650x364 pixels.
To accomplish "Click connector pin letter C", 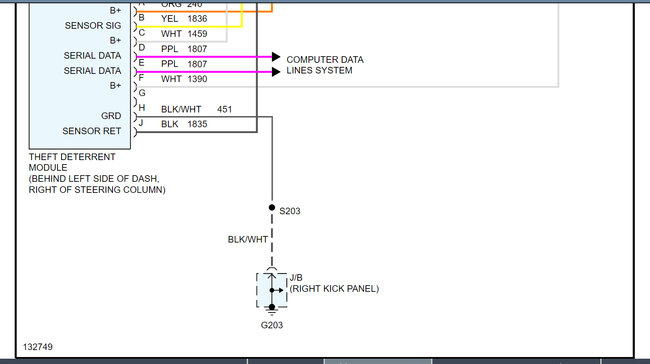I will (x=142, y=33).
